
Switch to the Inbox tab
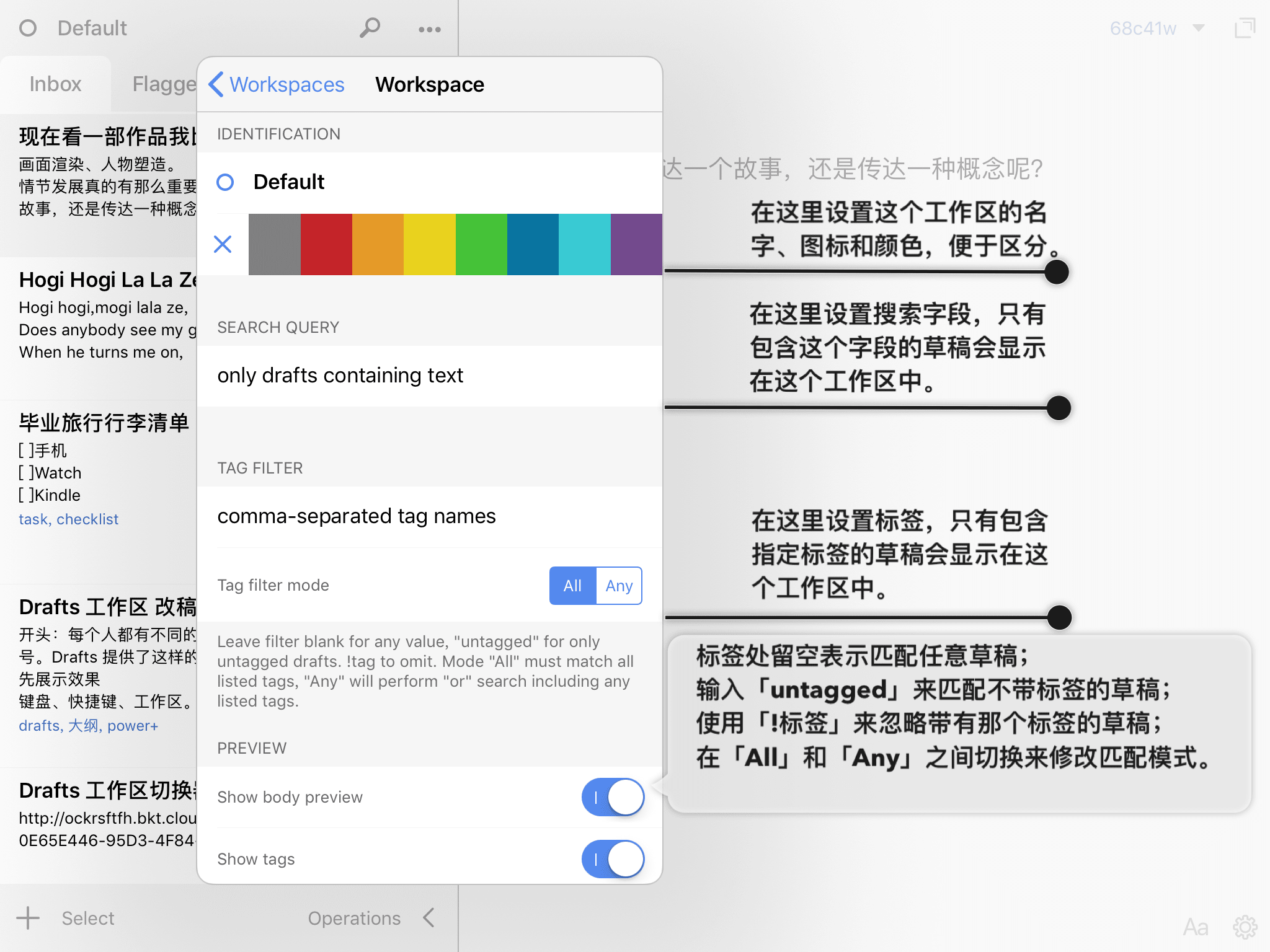[x=55, y=84]
